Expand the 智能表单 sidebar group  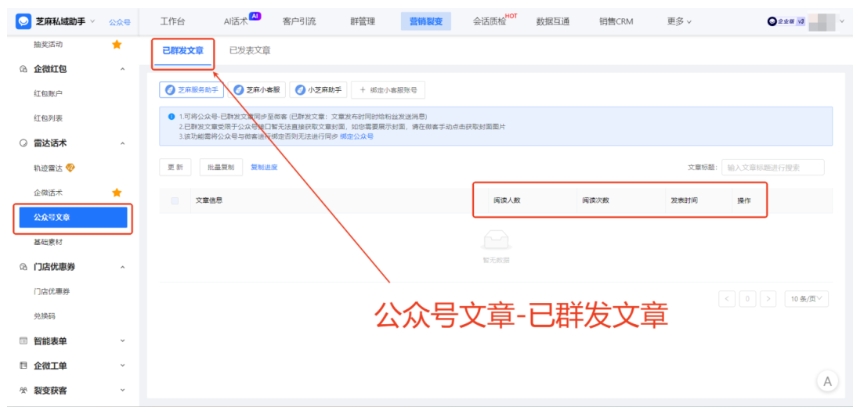tap(122, 341)
